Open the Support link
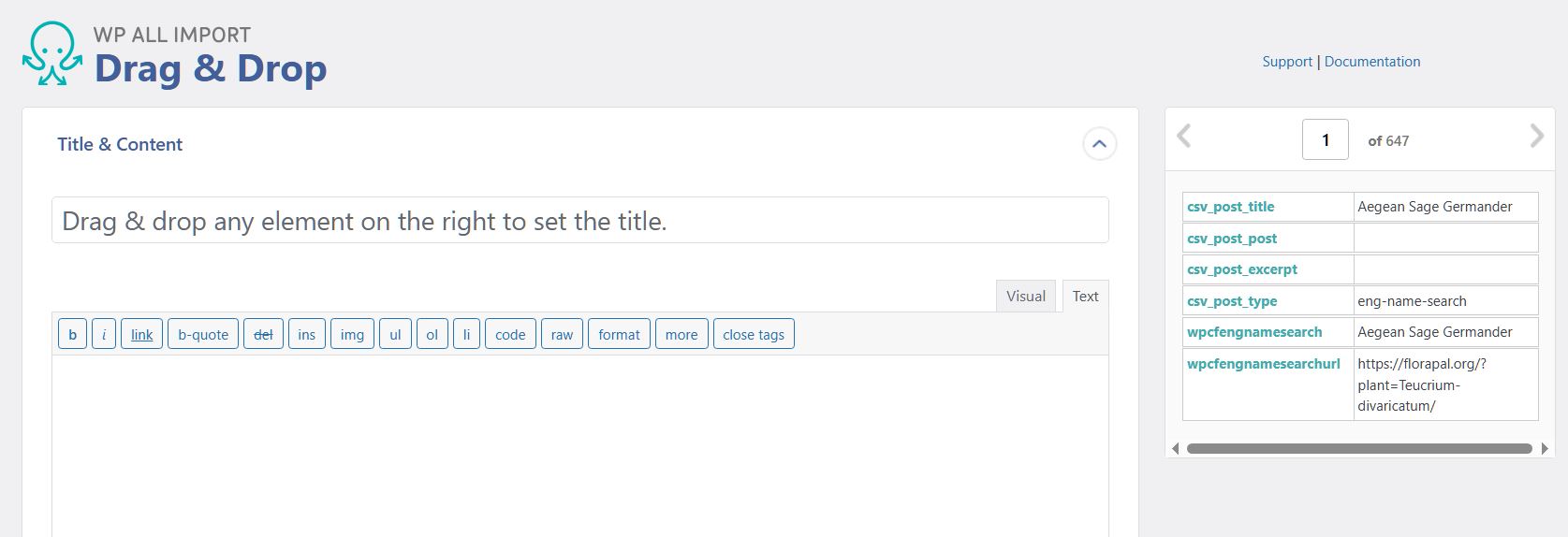 pyautogui.click(x=1287, y=62)
